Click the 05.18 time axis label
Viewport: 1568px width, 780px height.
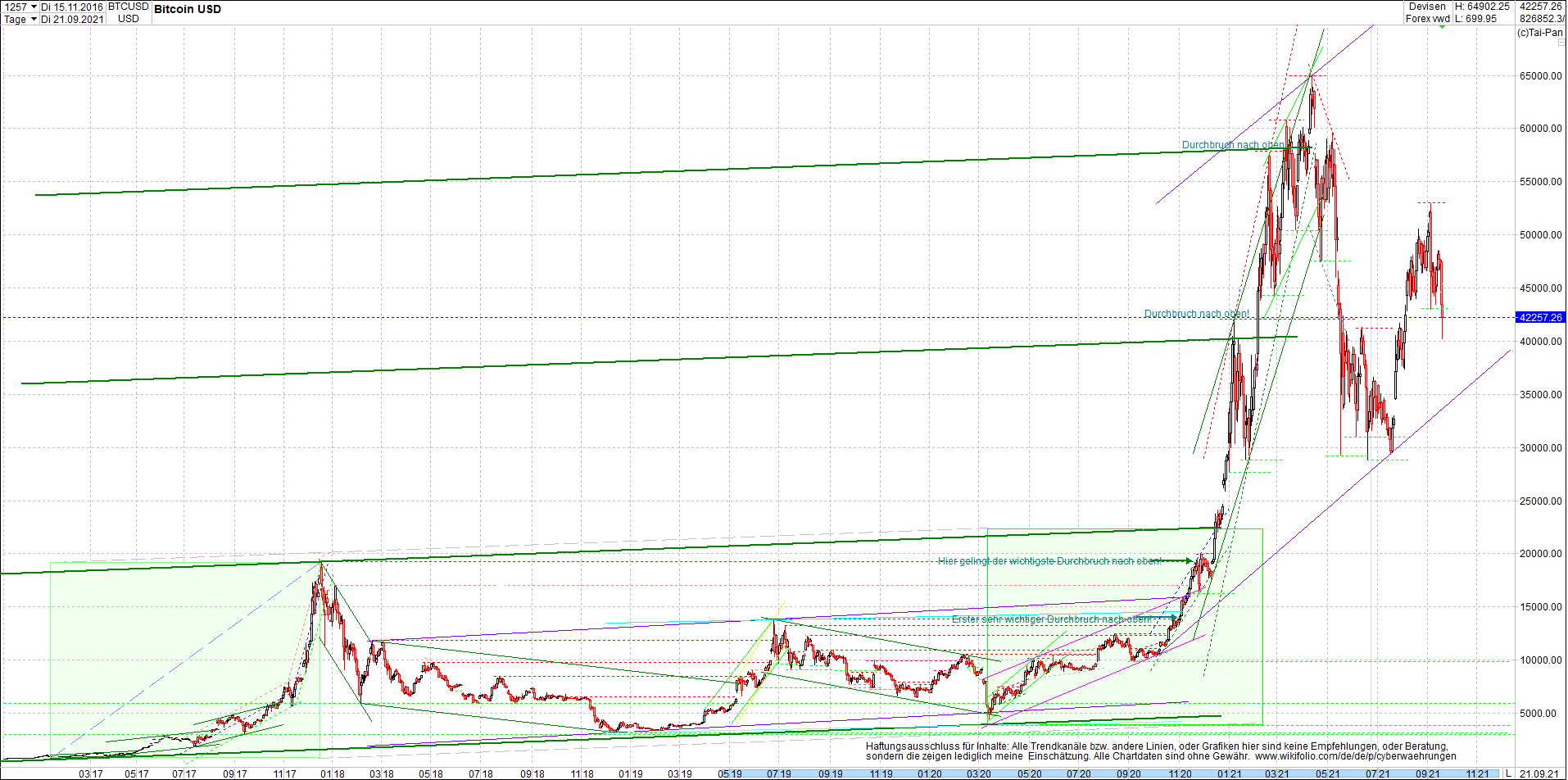click(431, 773)
